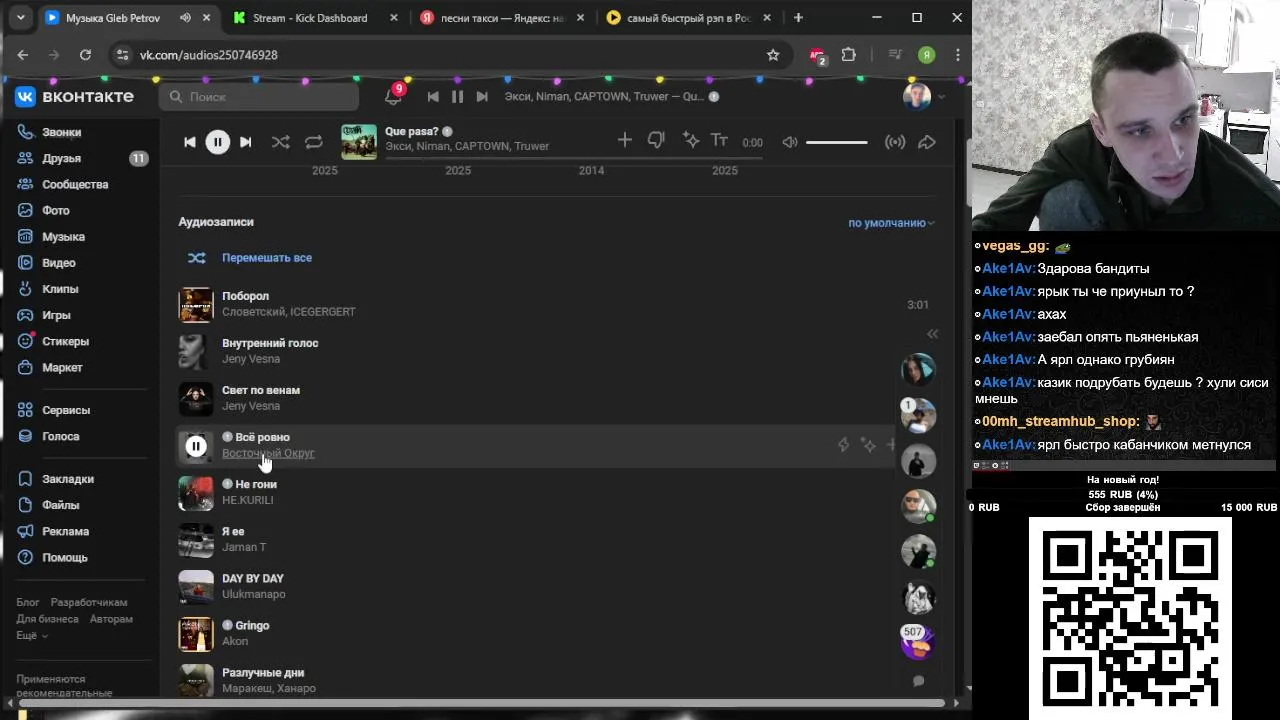This screenshot has width=1280, height=720.
Task: Open the Разработчикам footer link
Action: pyautogui.click(x=89, y=602)
